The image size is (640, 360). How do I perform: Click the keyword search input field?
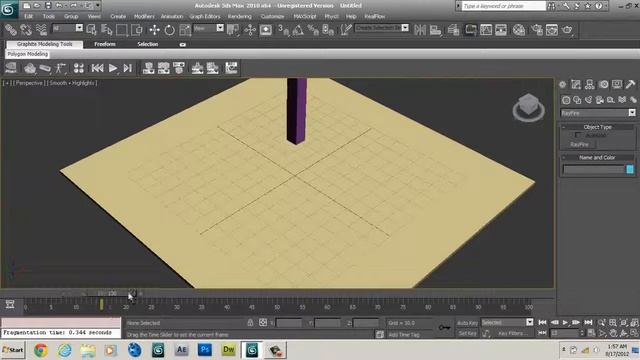point(504,6)
